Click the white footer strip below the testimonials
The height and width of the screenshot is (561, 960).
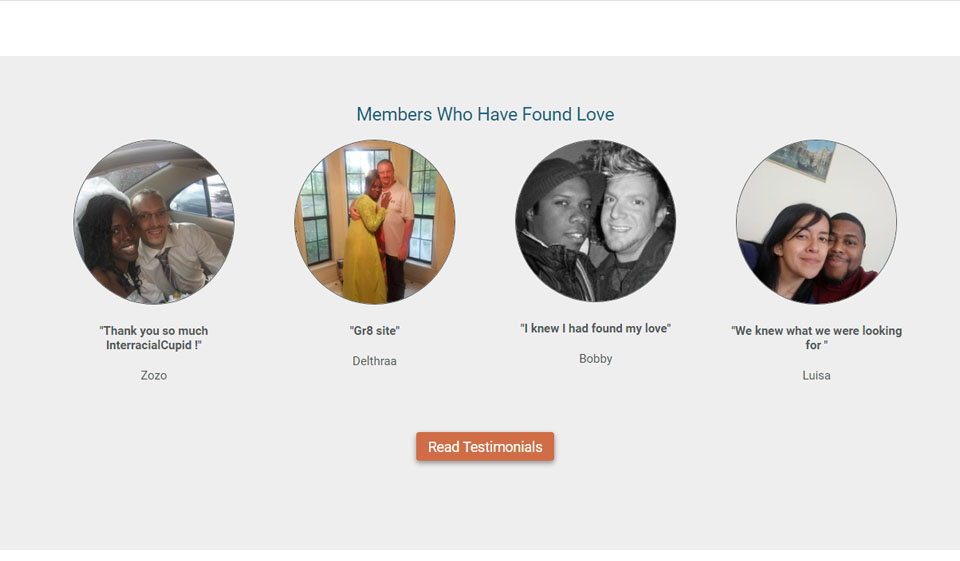(480, 555)
